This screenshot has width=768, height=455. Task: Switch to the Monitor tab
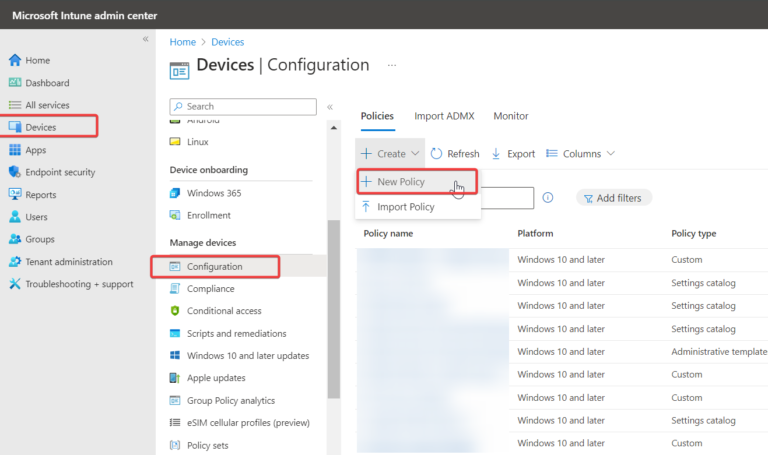coord(511,116)
